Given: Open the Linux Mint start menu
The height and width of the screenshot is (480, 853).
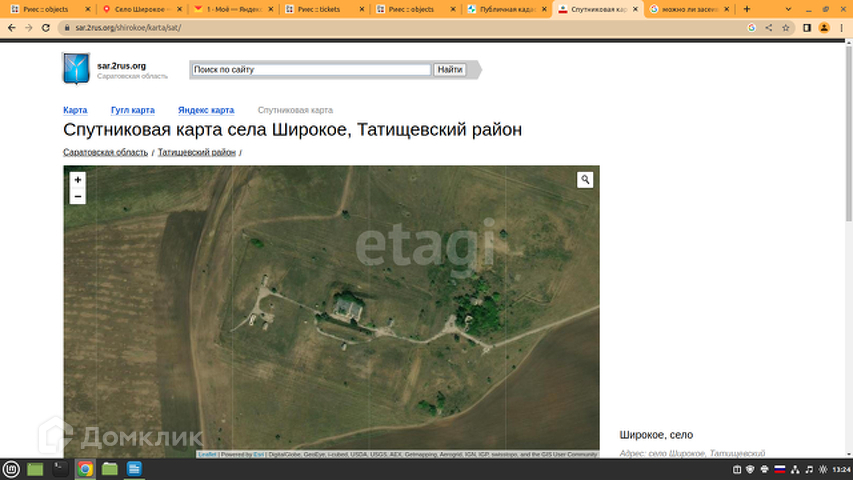Looking at the screenshot, I should (12, 468).
